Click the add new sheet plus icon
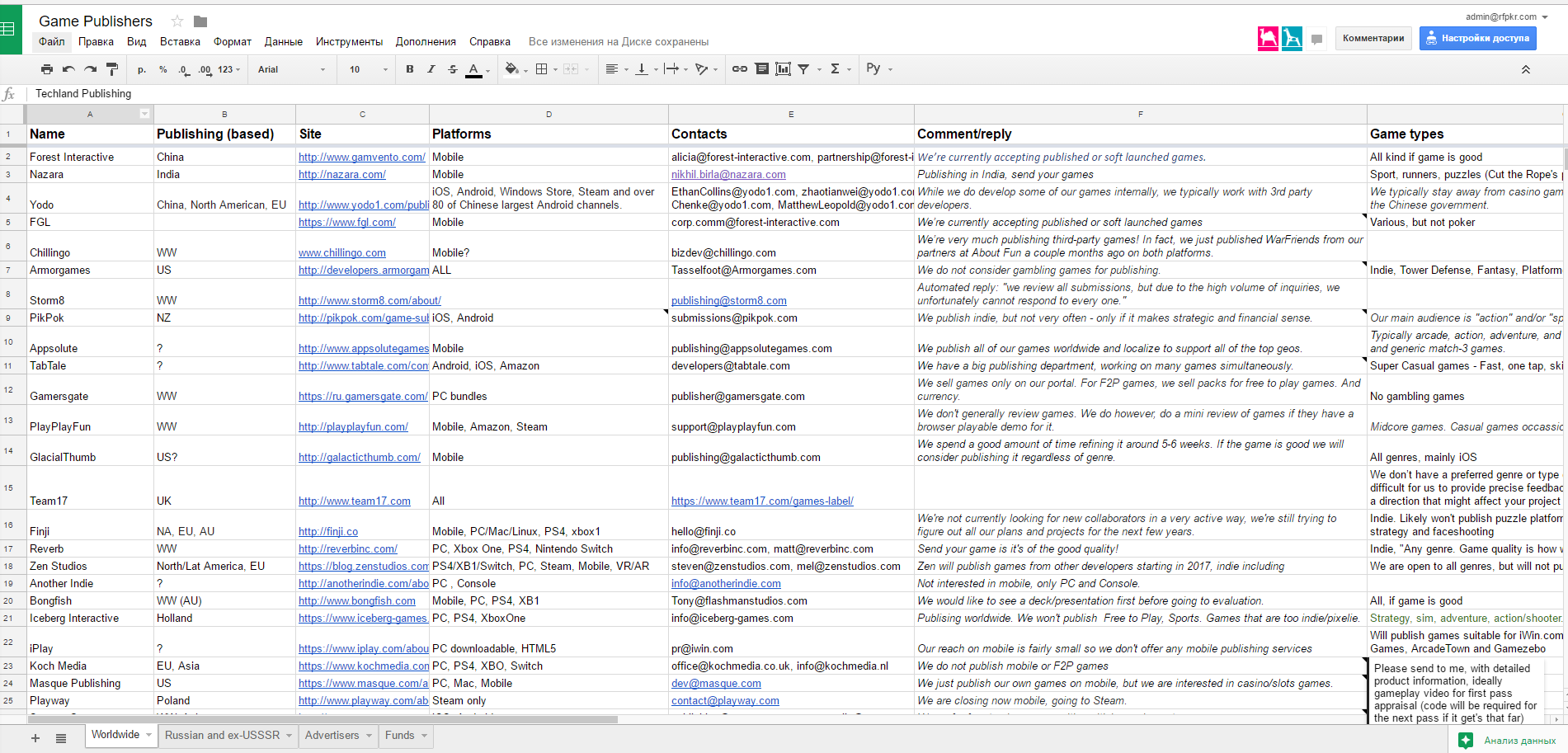 click(x=35, y=738)
